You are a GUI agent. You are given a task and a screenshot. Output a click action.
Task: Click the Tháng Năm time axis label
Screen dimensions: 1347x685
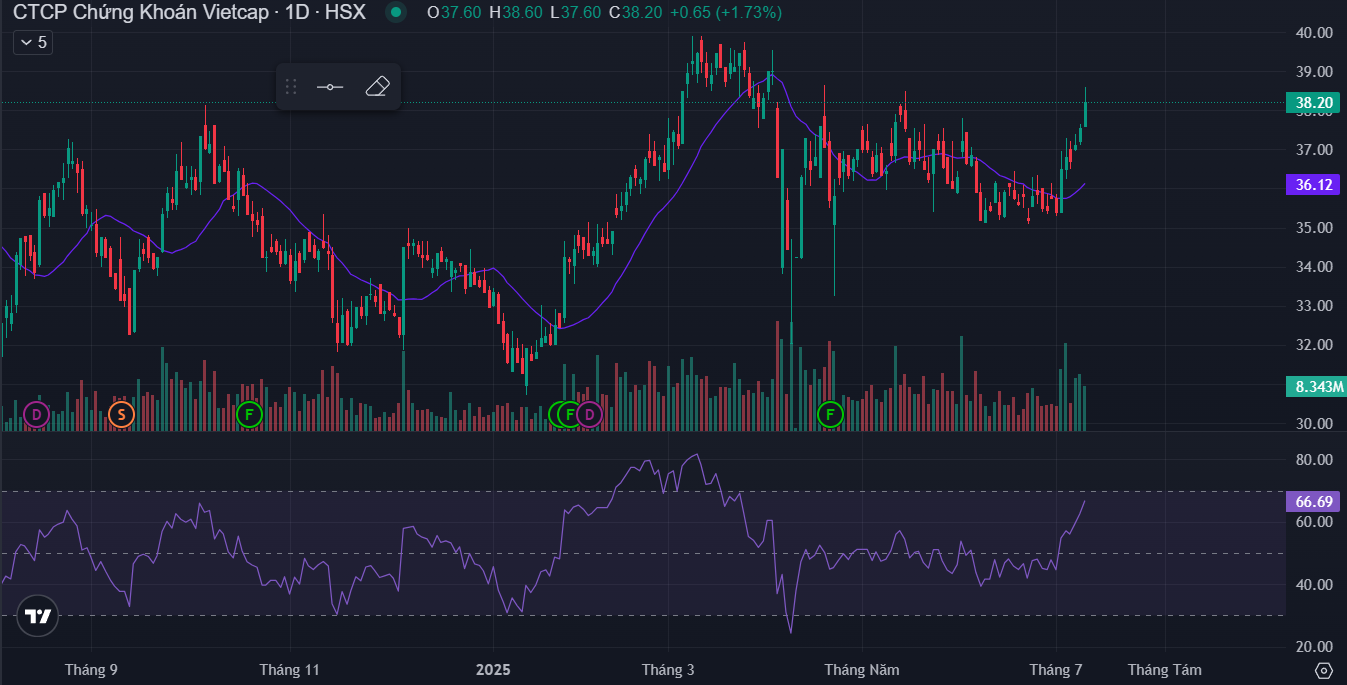click(x=861, y=670)
